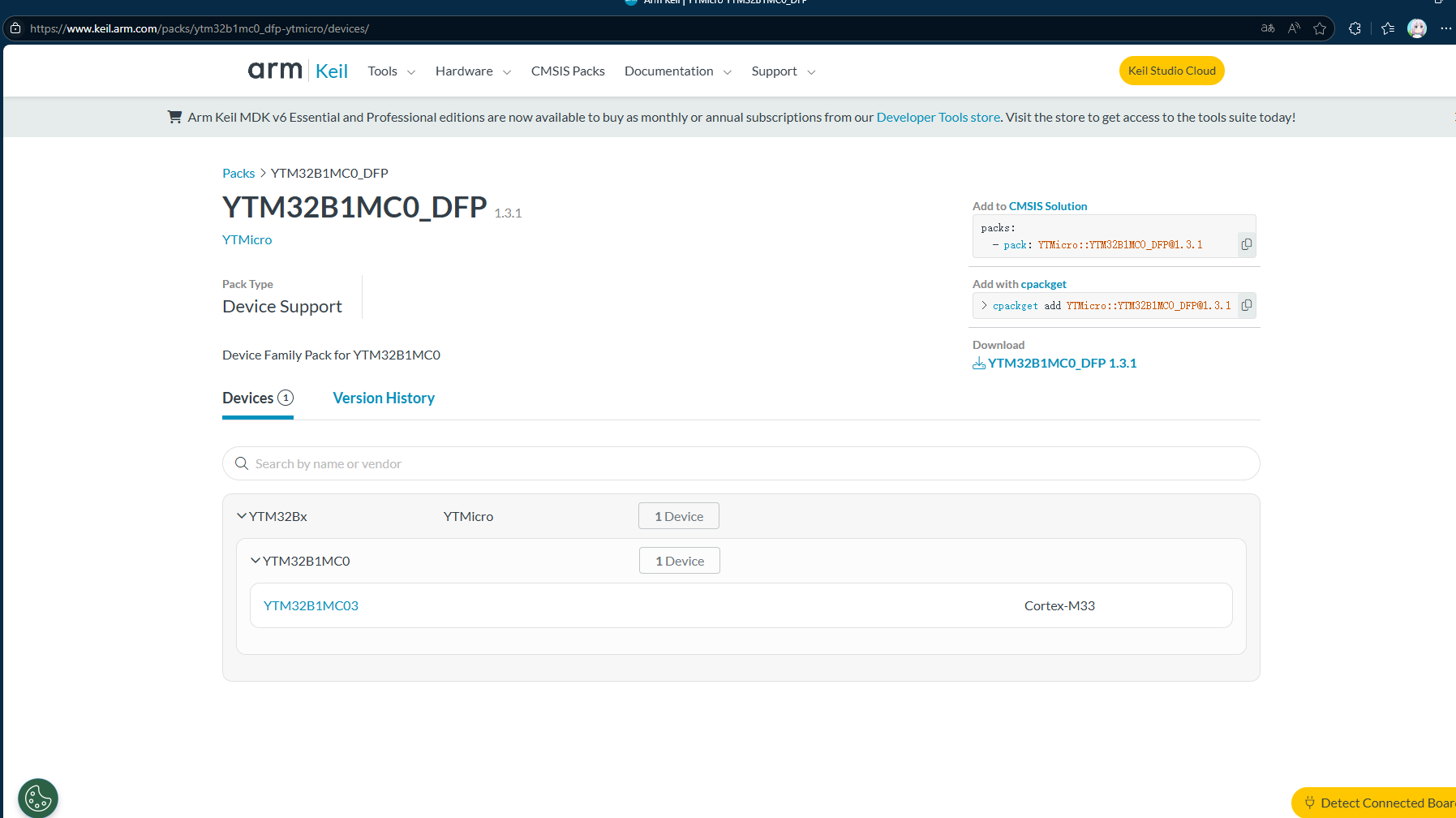Open the favorites list icon

[1388, 28]
